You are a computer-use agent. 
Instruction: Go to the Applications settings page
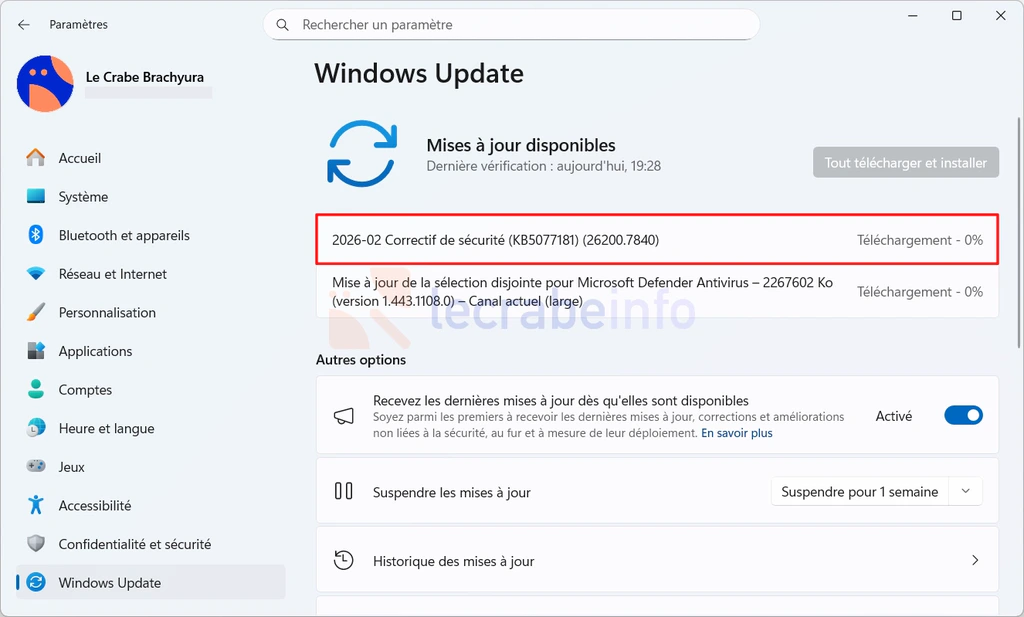click(95, 351)
